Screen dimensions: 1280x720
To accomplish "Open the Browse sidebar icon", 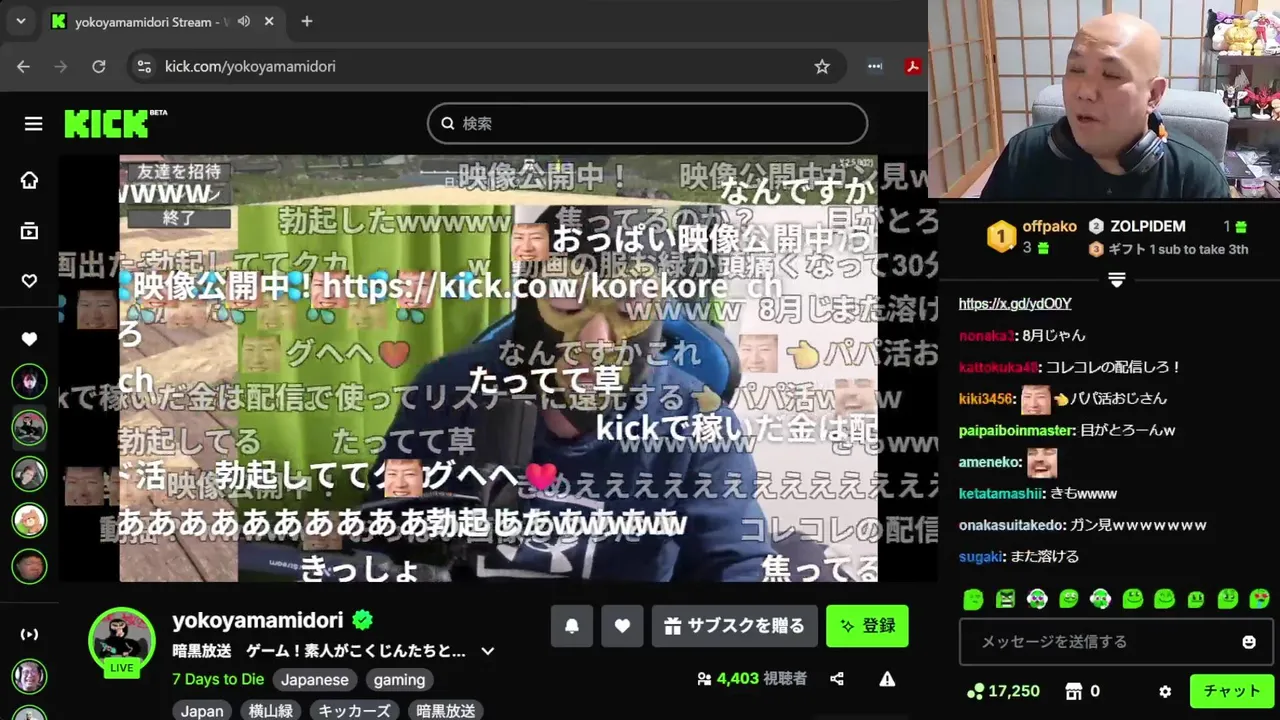I will 29,231.
